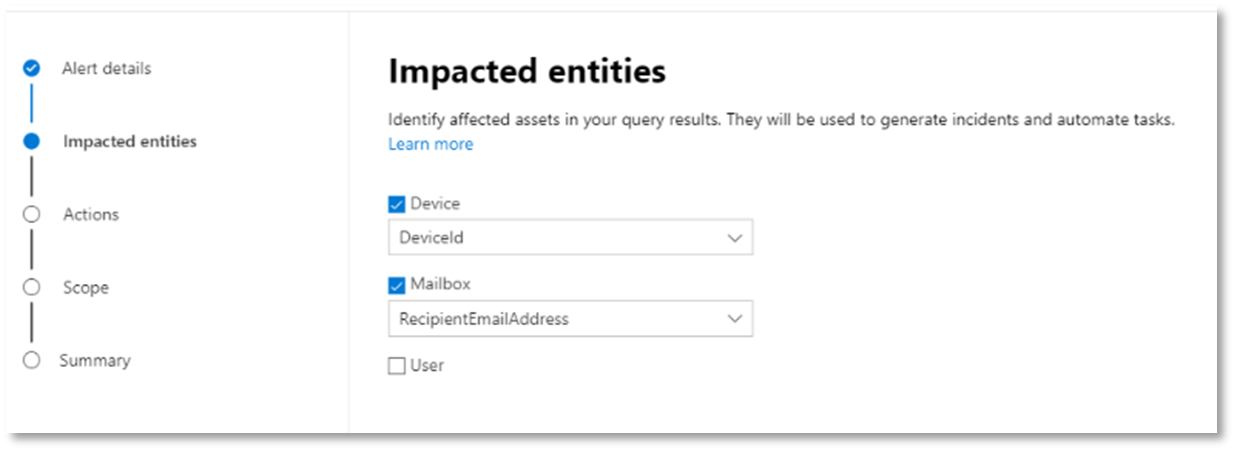Screen dimensions: 1236x452
Task: Enable the User checkbox
Action: click(397, 366)
